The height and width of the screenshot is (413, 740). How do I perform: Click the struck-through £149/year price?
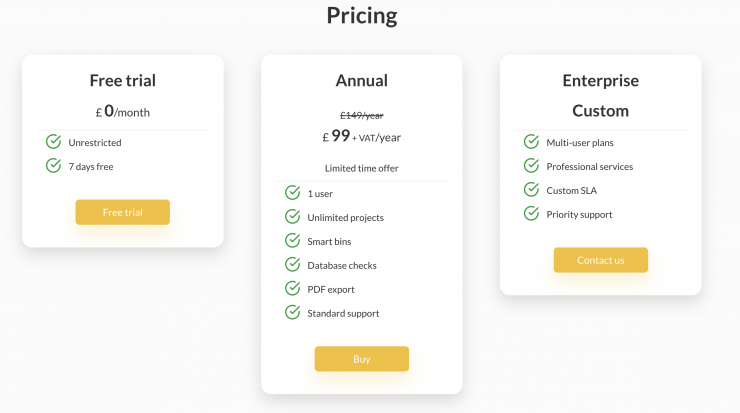coord(361,115)
